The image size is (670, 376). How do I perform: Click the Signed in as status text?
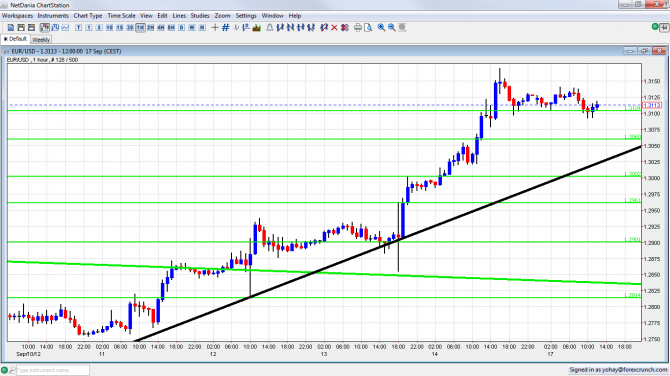617,370
